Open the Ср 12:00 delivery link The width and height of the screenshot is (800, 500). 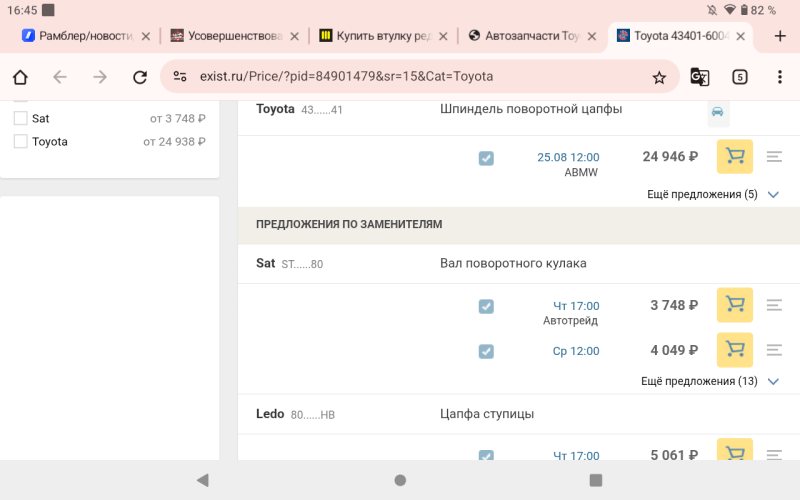coord(576,351)
